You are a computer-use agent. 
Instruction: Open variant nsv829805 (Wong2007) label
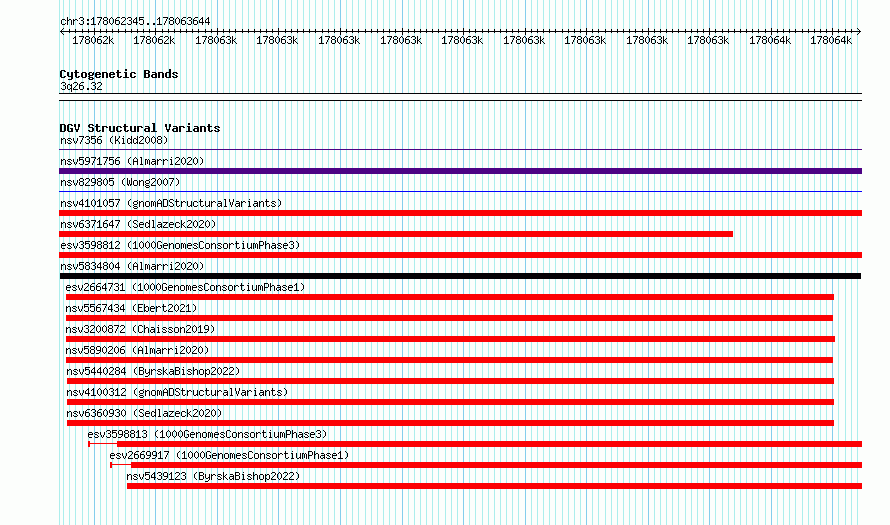pos(120,182)
